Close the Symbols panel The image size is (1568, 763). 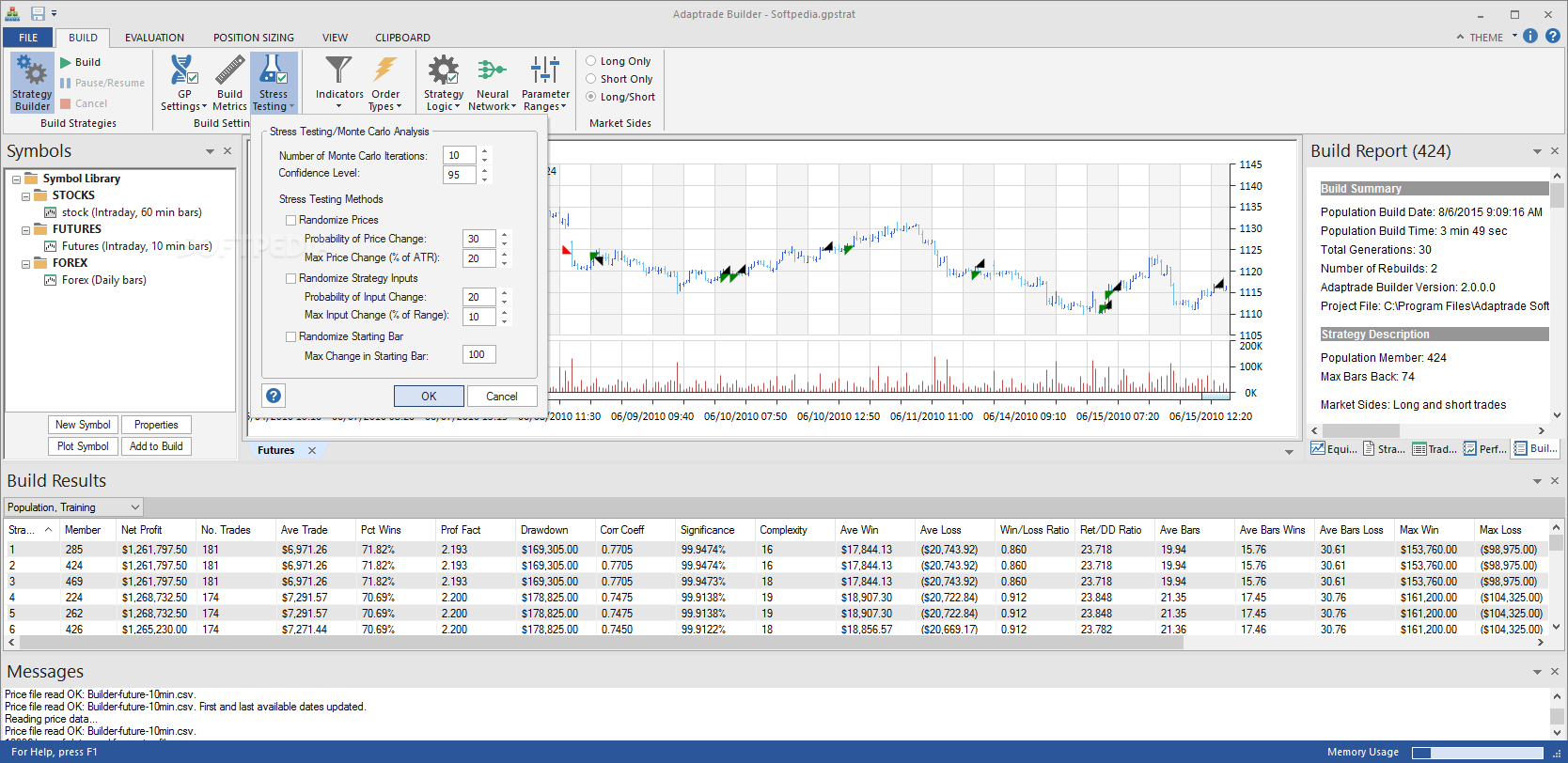227,150
